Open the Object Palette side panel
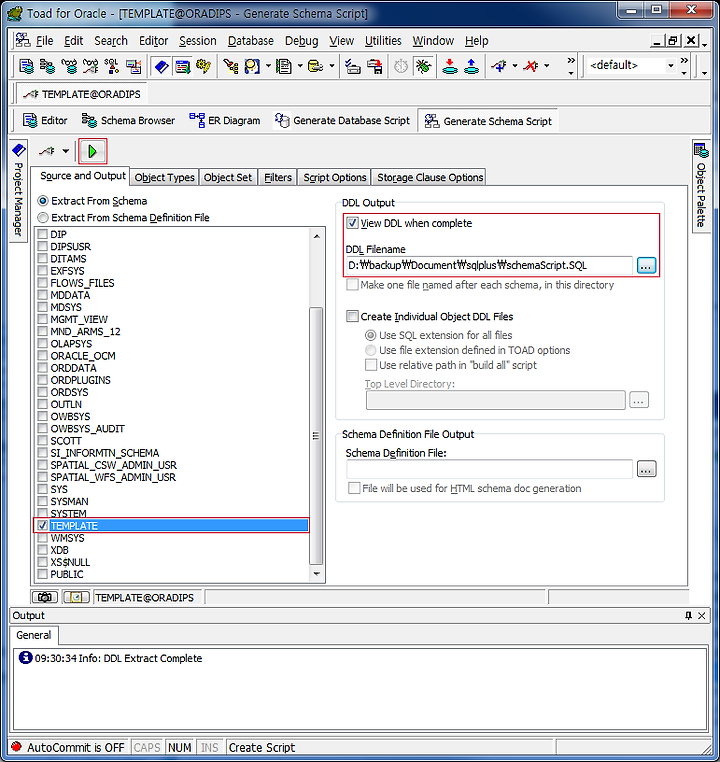The height and width of the screenshot is (762, 720). (701, 187)
